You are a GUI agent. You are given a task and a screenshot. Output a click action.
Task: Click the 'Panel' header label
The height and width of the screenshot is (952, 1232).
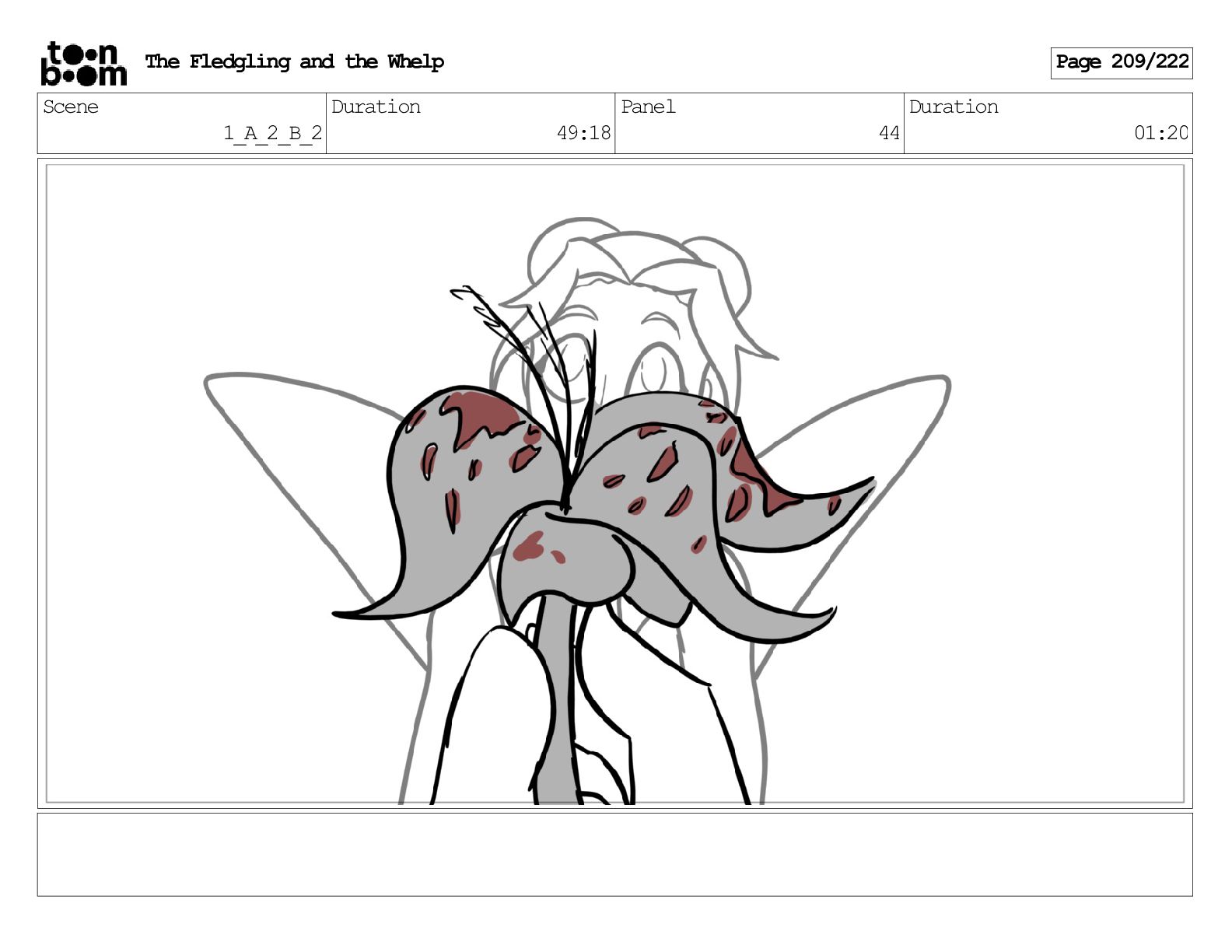click(x=648, y=107)
